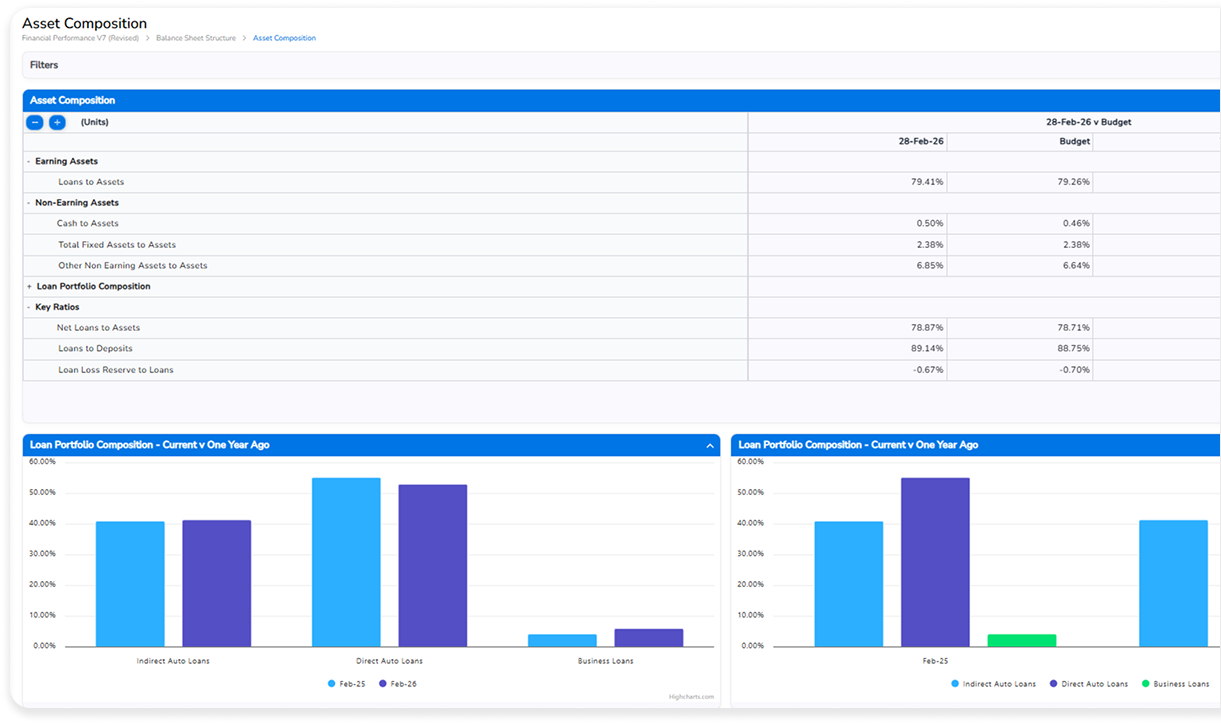Open the Filters panel
Screen dimensions: 1221x724
[621, 65]
